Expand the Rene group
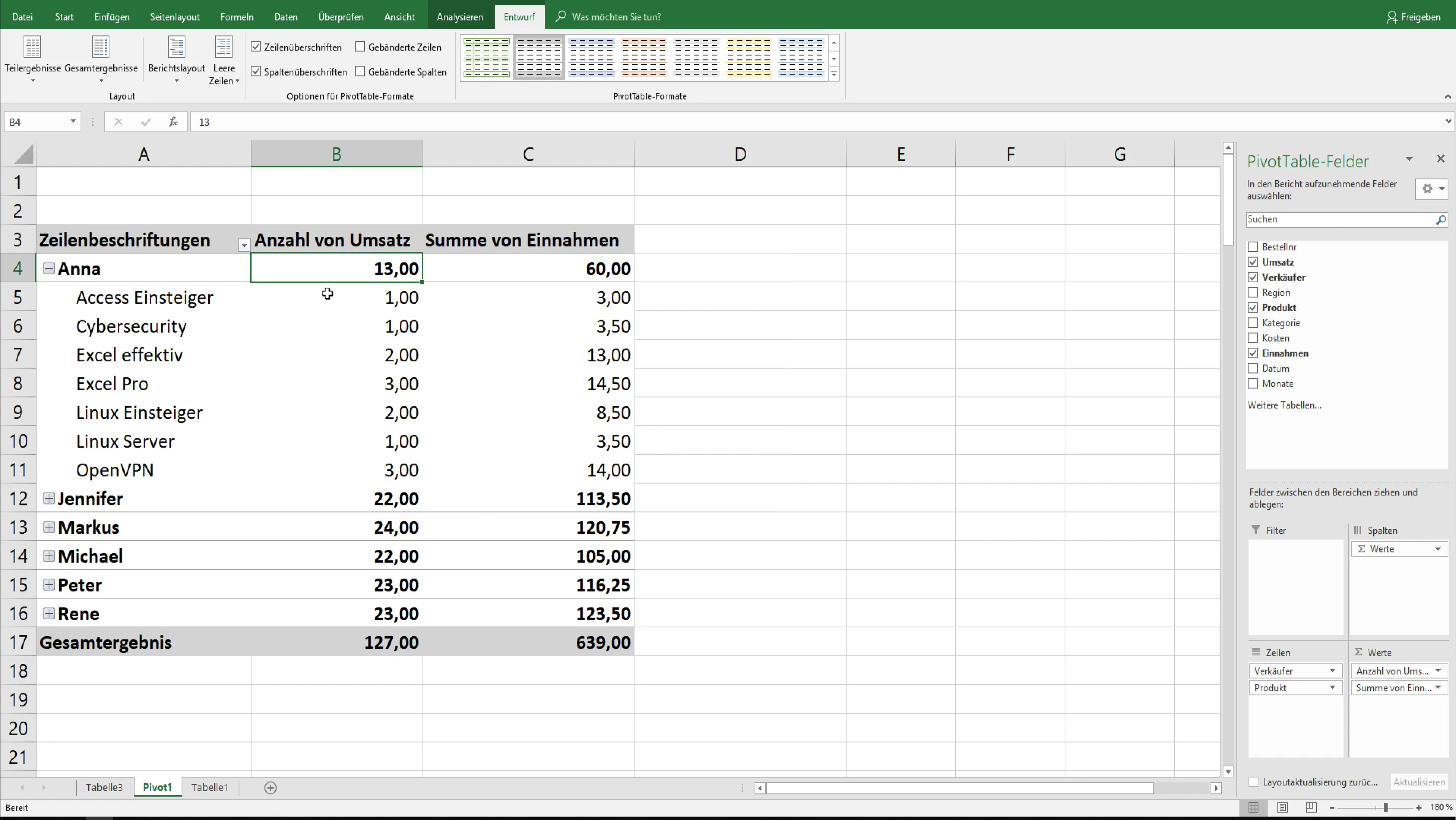Screen dimensions: 1456x820 (49, 613)
